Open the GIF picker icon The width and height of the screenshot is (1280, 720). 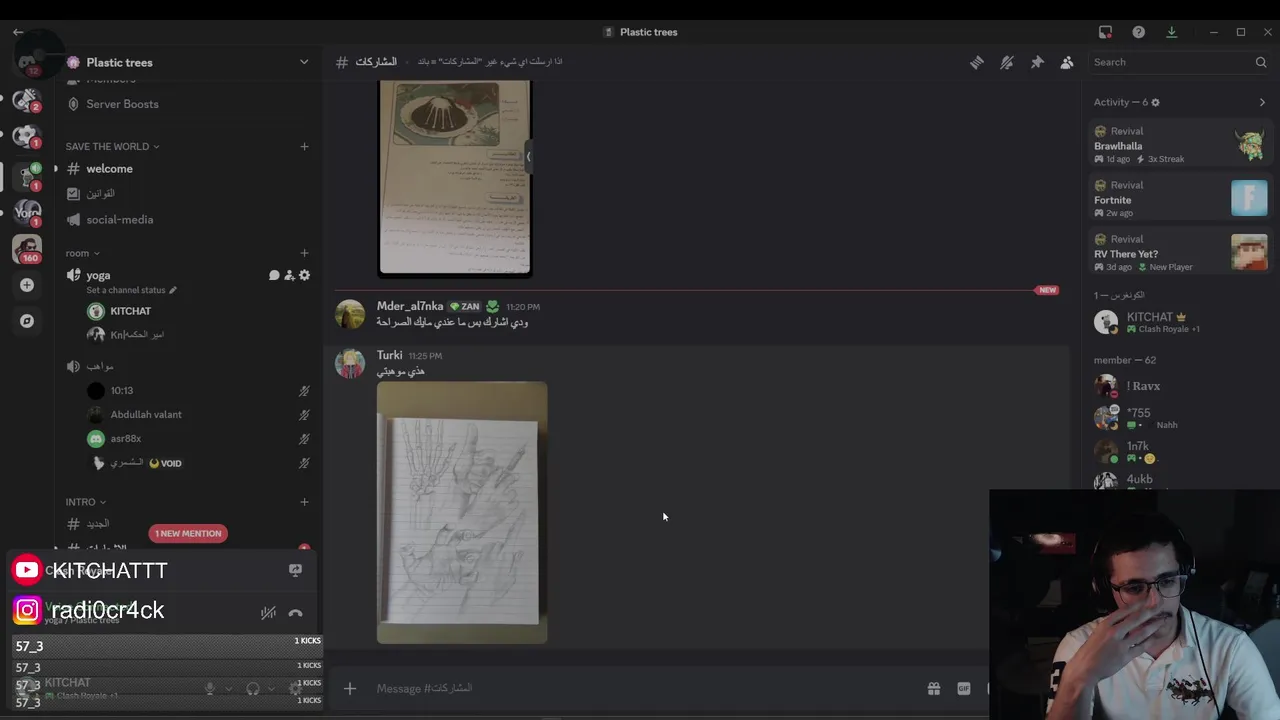963,688
